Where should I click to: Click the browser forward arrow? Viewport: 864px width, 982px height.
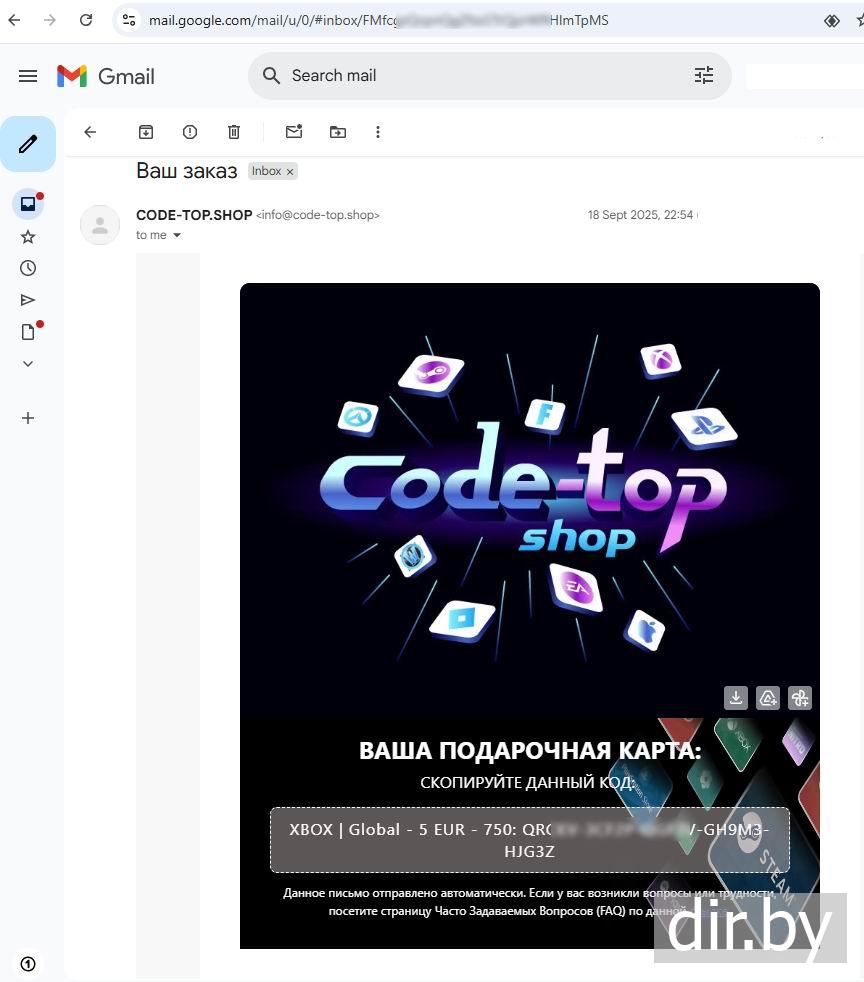(x=49, y=20)
